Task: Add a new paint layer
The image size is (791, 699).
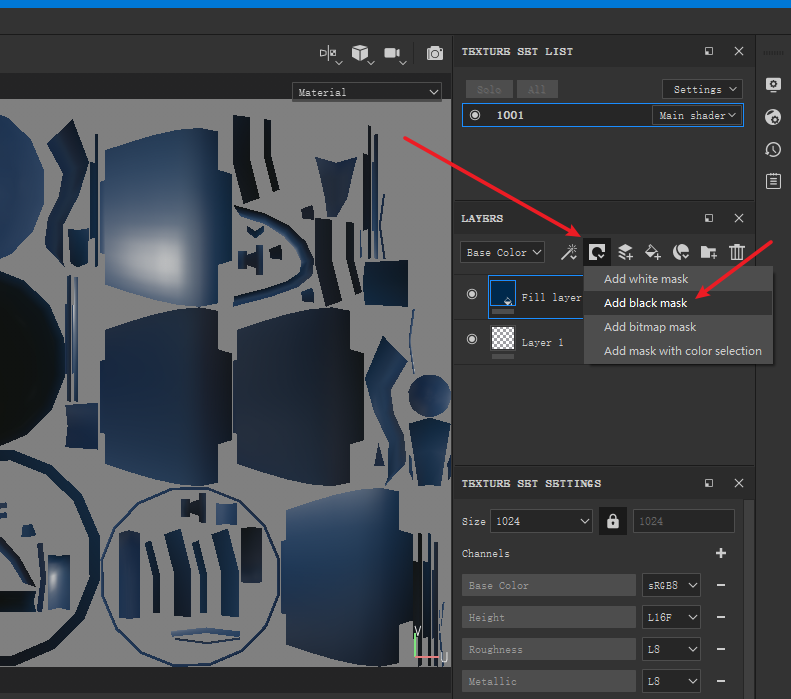Action: (626, 252)
